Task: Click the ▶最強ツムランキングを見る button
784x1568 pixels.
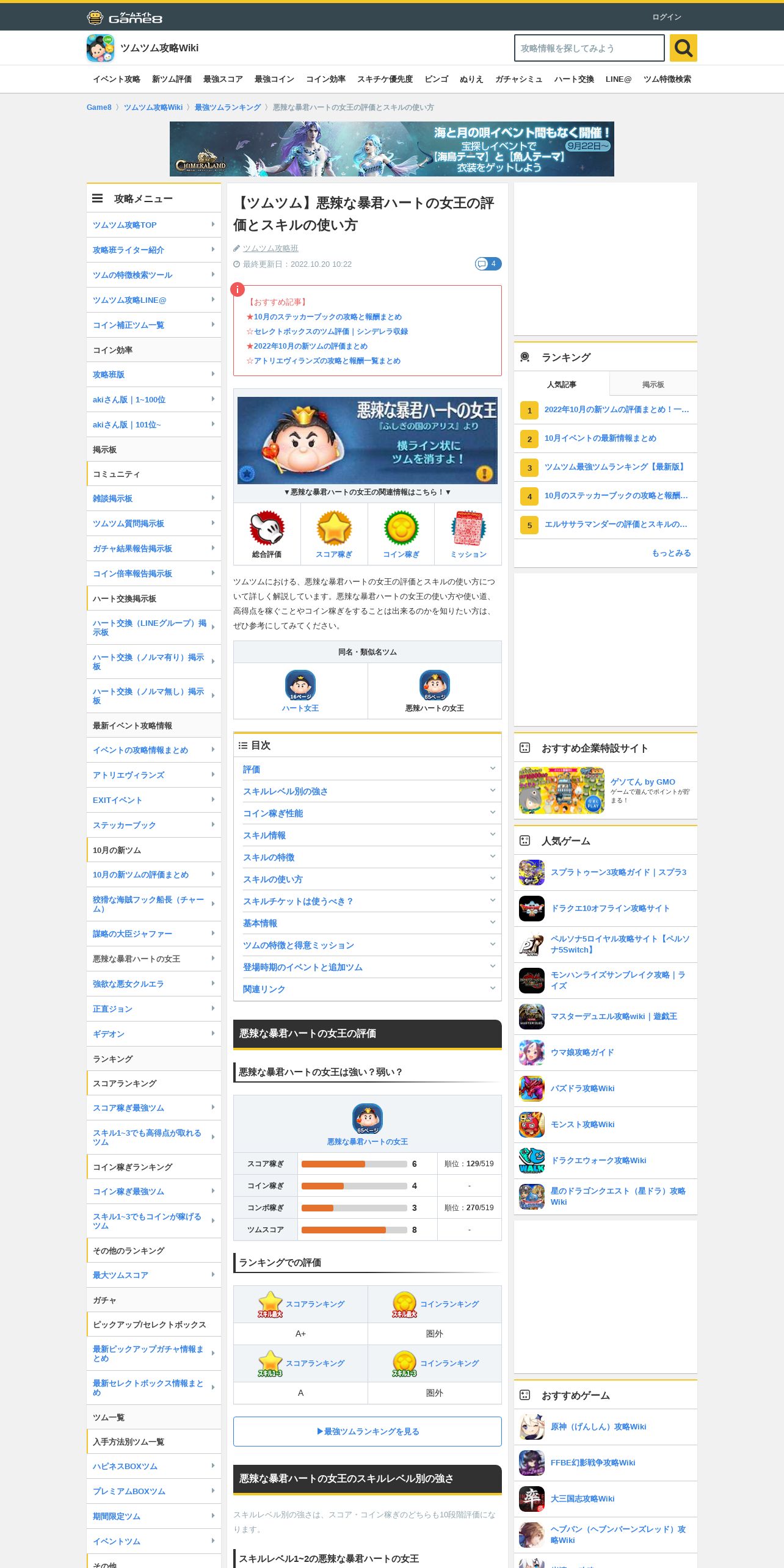Action: click(368, 1431)
